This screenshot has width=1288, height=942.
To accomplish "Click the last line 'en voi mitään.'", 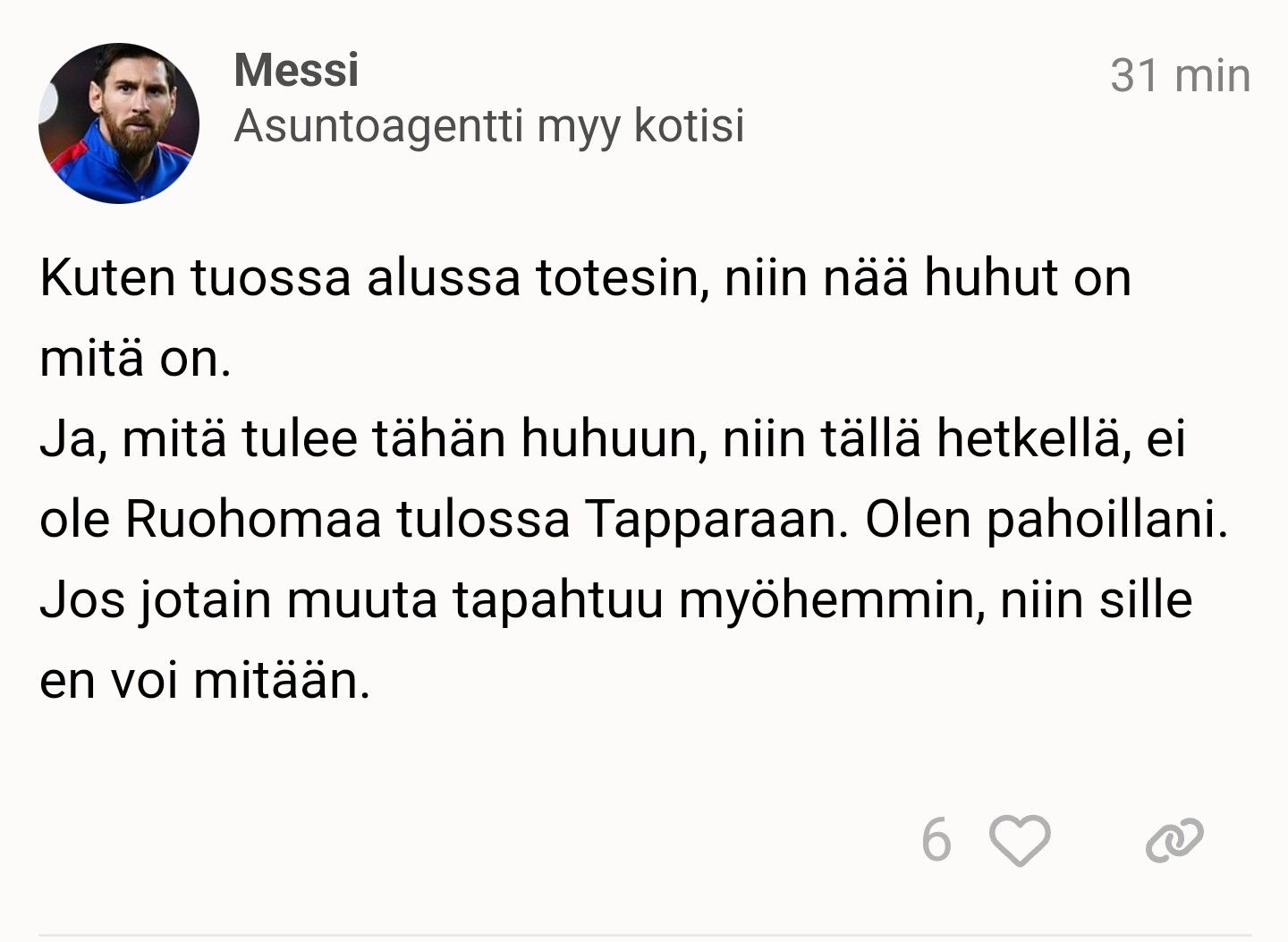I will 205,680.
